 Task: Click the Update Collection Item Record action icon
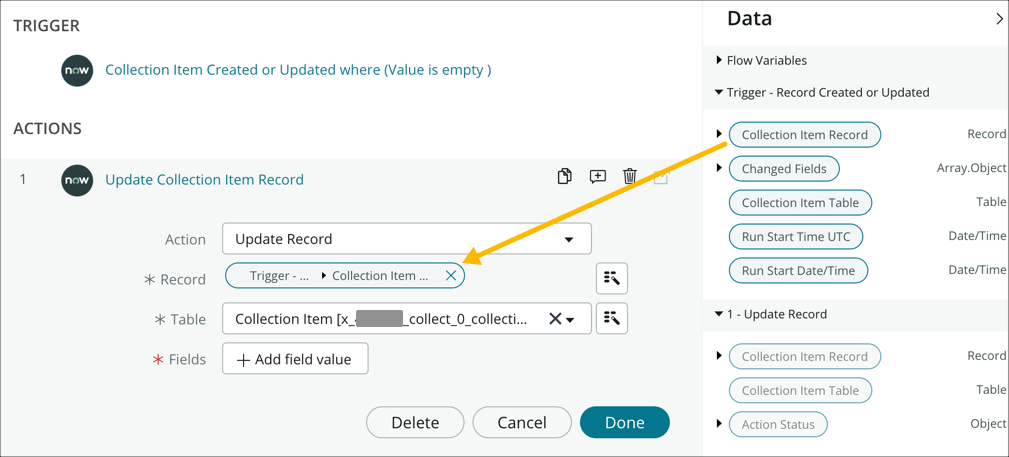(77, 180)
